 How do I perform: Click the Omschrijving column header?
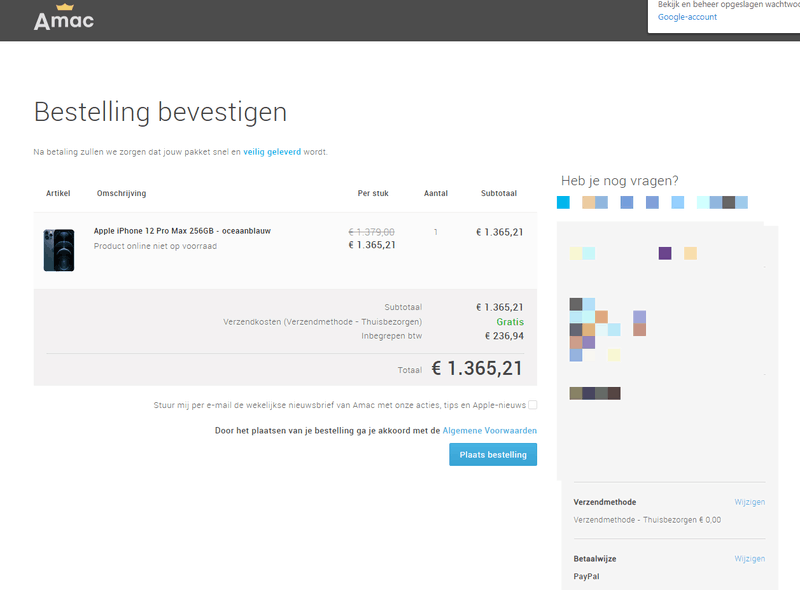[x=121, y=193]
